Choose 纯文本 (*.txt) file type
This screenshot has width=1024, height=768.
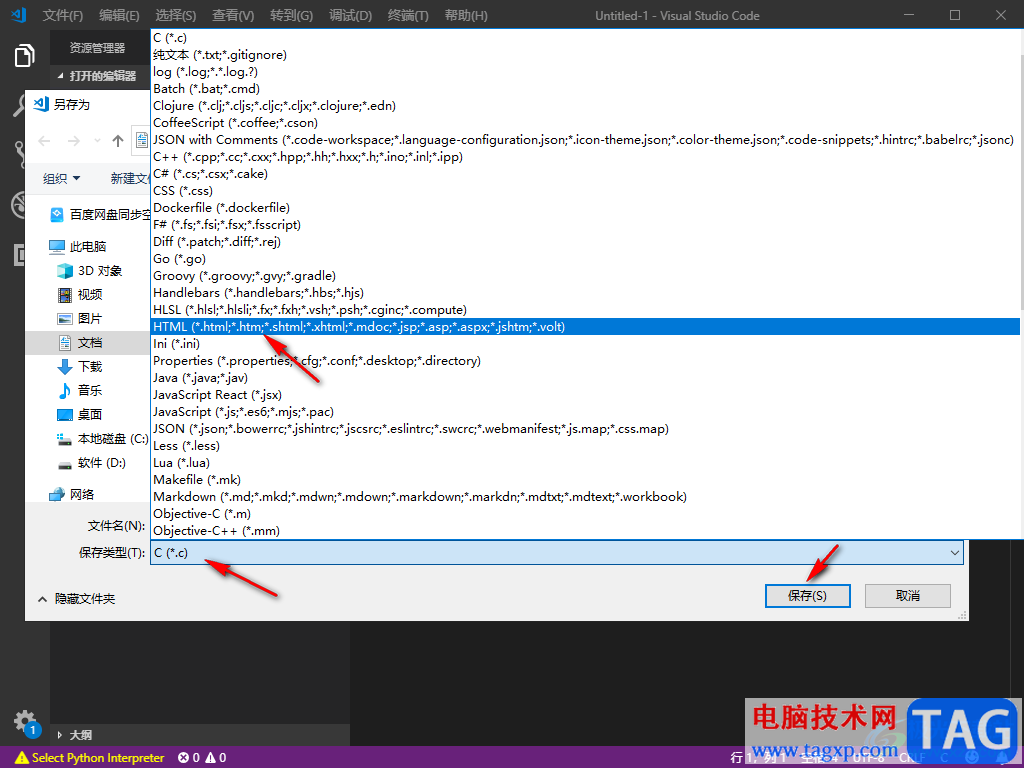coord(585,55)
